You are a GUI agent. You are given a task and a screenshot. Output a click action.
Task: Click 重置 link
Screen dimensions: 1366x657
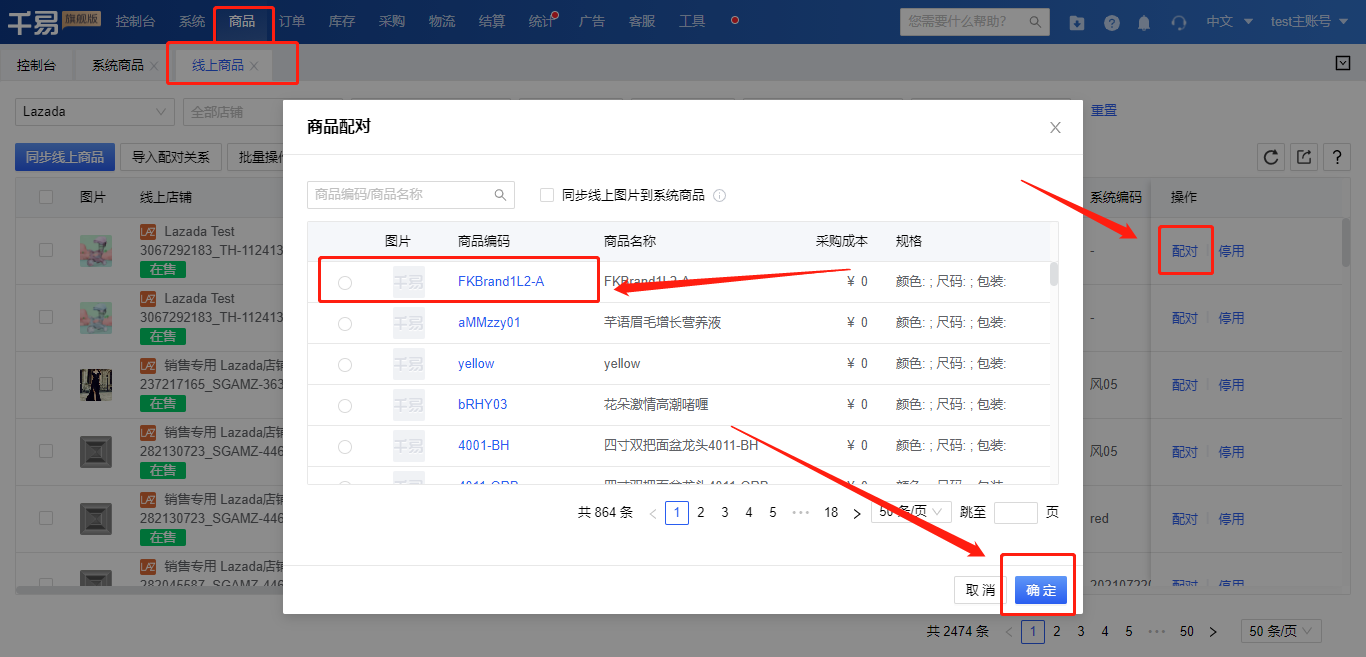click(x=1104, y=111)
